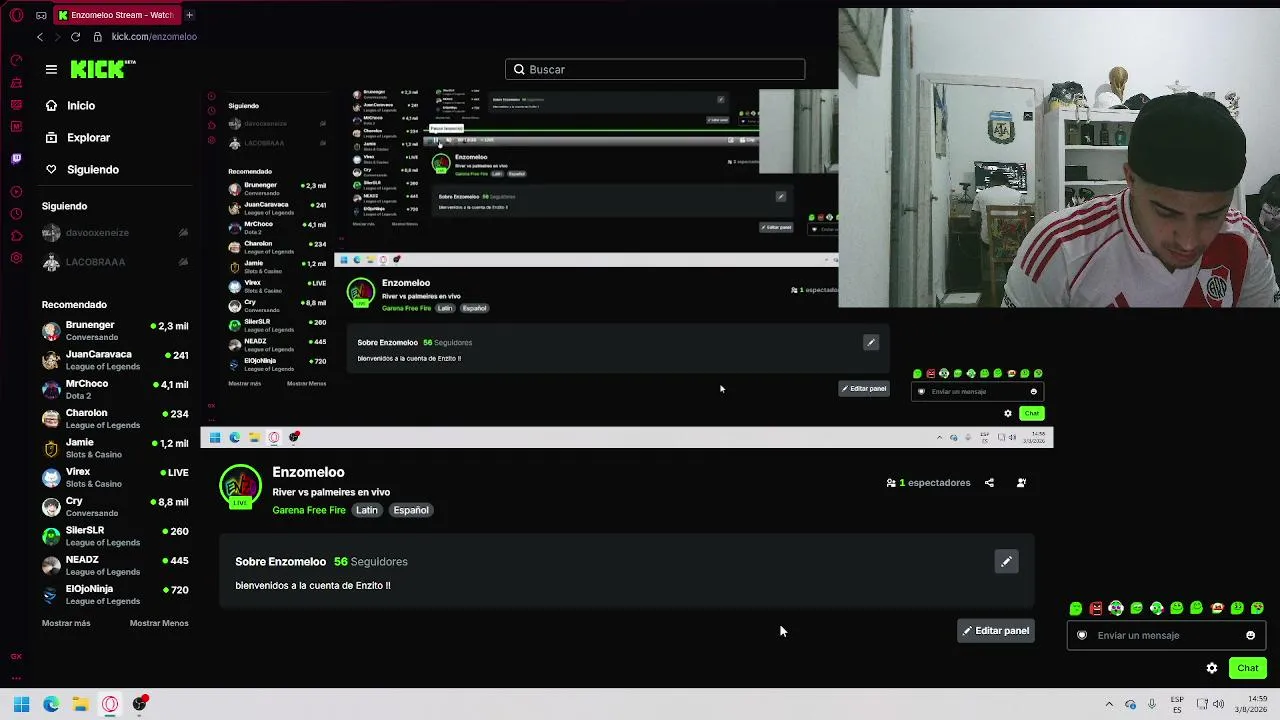Open NEADZ's recommended channel
Image resolution: width=1280 pixels, height=720 pixels.
click(x=115, y=565)
